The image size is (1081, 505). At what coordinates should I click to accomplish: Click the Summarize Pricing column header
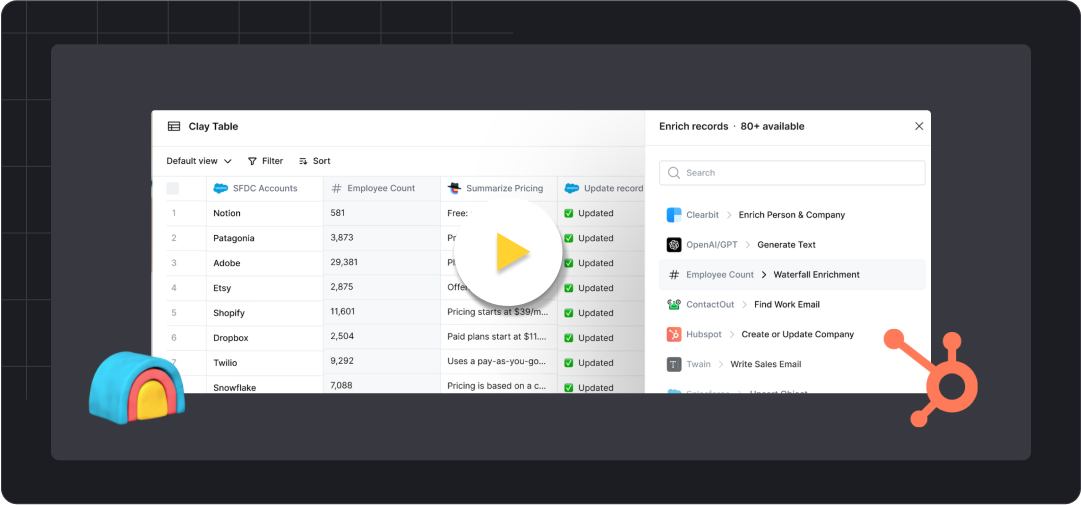click(498, 188)
